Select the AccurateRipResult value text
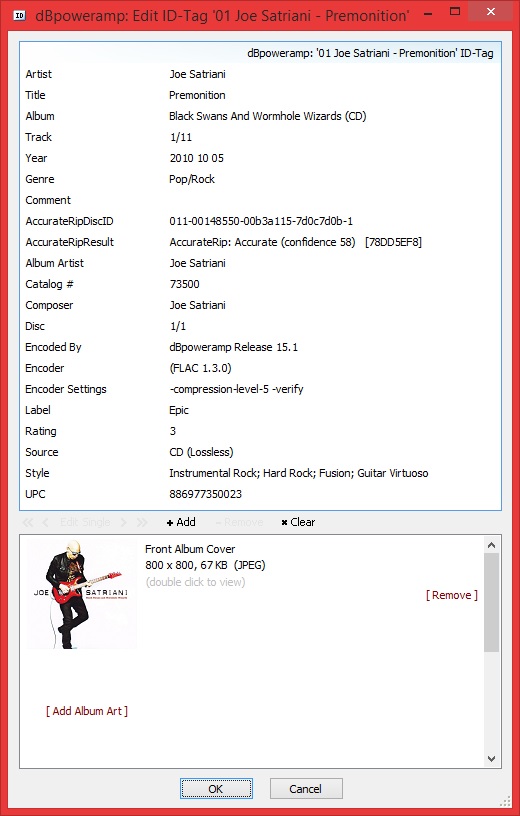 pos(295,242)
